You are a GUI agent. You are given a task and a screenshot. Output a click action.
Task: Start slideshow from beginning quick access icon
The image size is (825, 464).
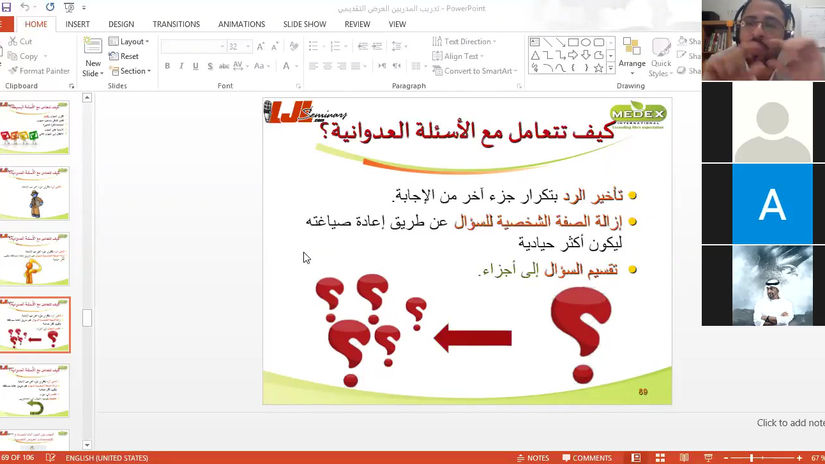tap(69, 7)
